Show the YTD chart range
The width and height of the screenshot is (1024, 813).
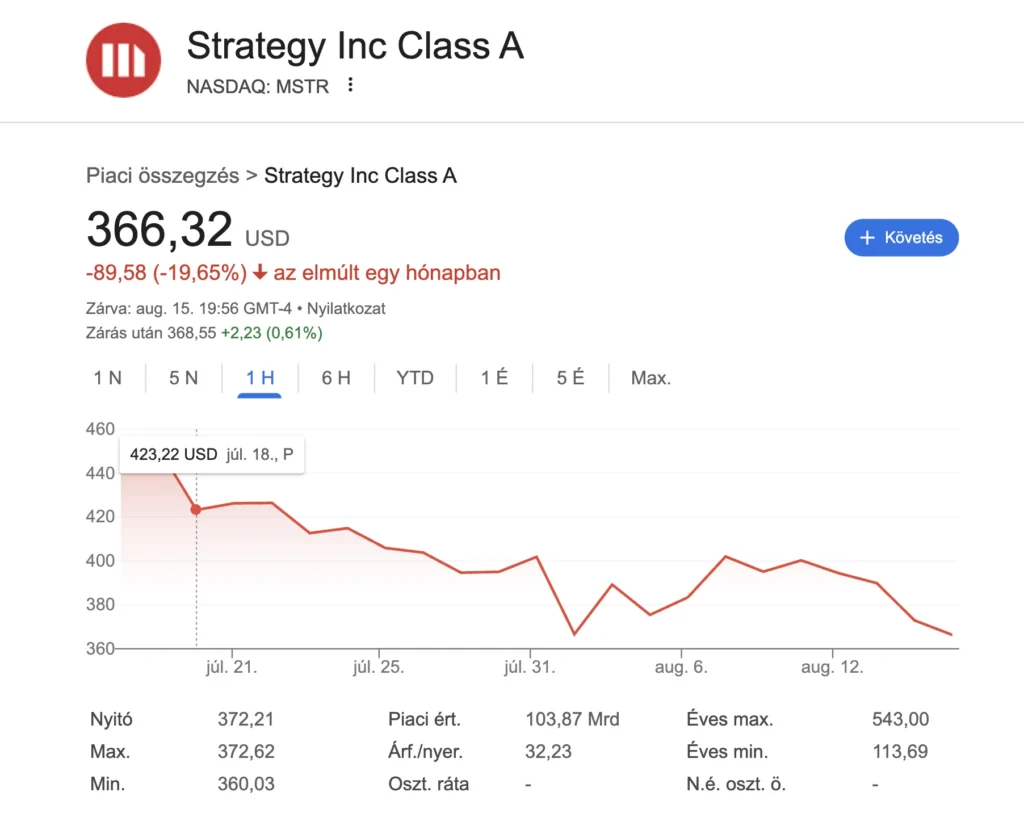click(415, 378)
